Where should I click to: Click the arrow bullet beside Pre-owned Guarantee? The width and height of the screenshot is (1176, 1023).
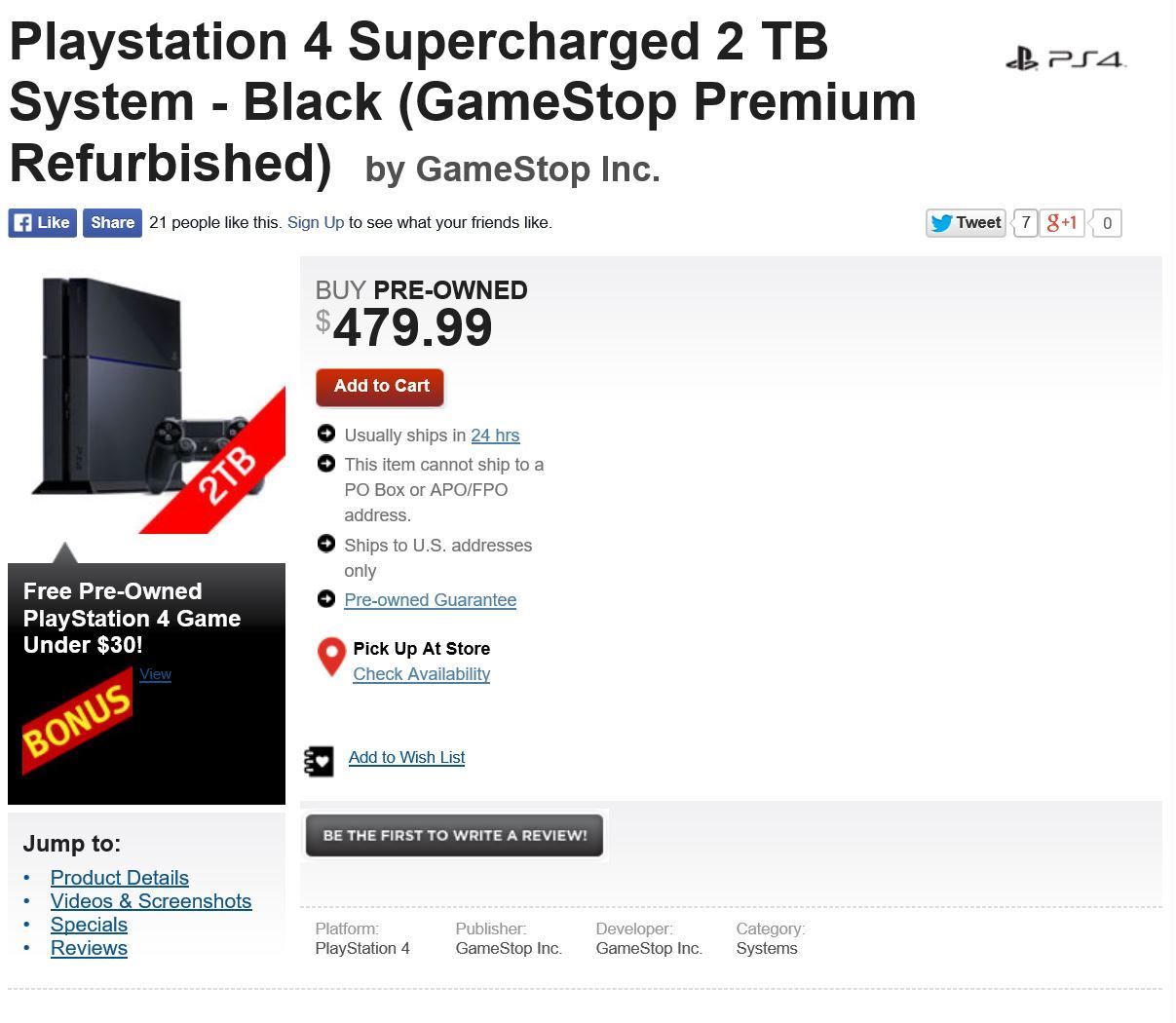pyautogui.click(x=326, y=598)
